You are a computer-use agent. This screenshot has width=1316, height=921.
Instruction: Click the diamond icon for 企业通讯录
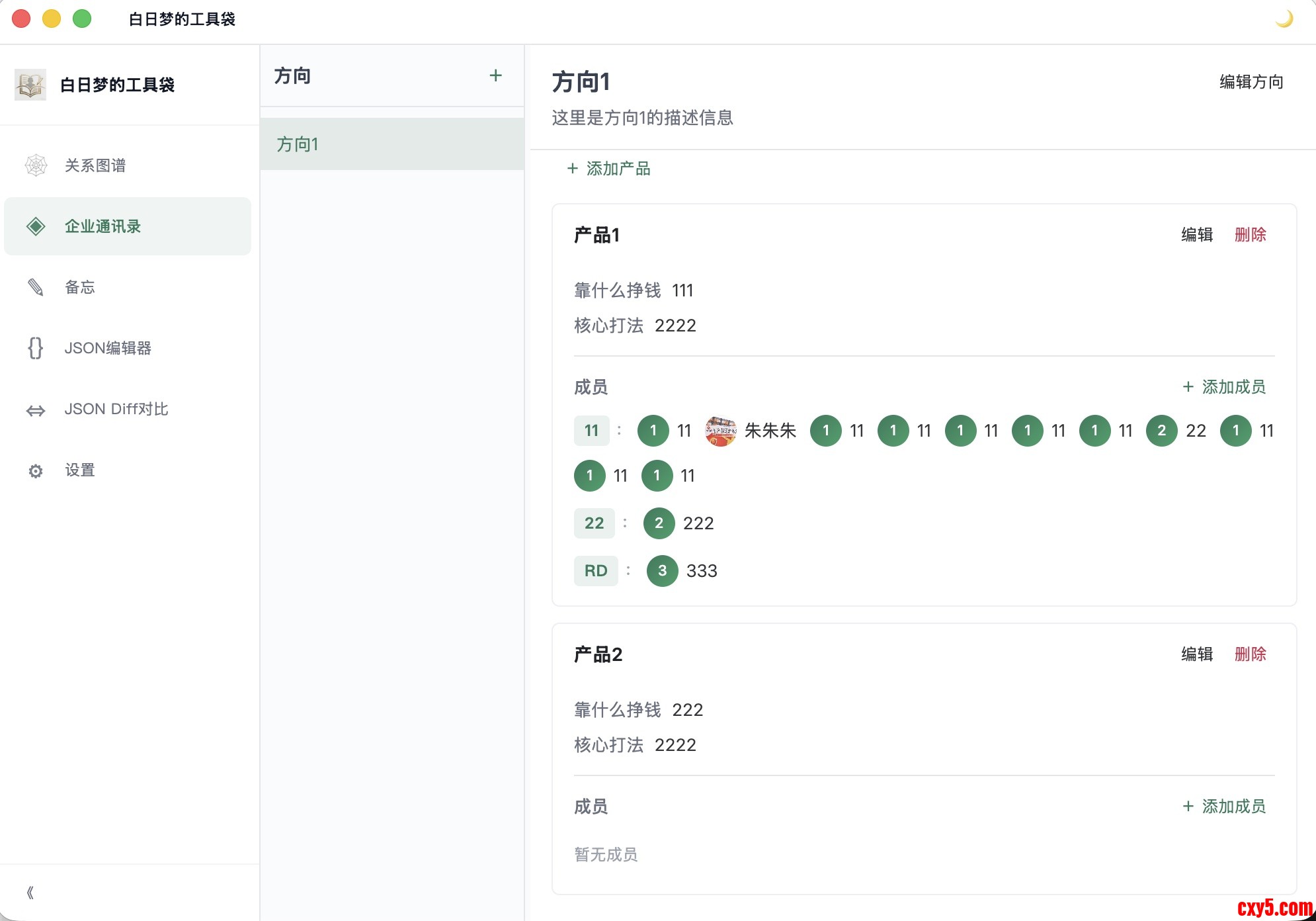pyautogui.click(x=36, y=226)
